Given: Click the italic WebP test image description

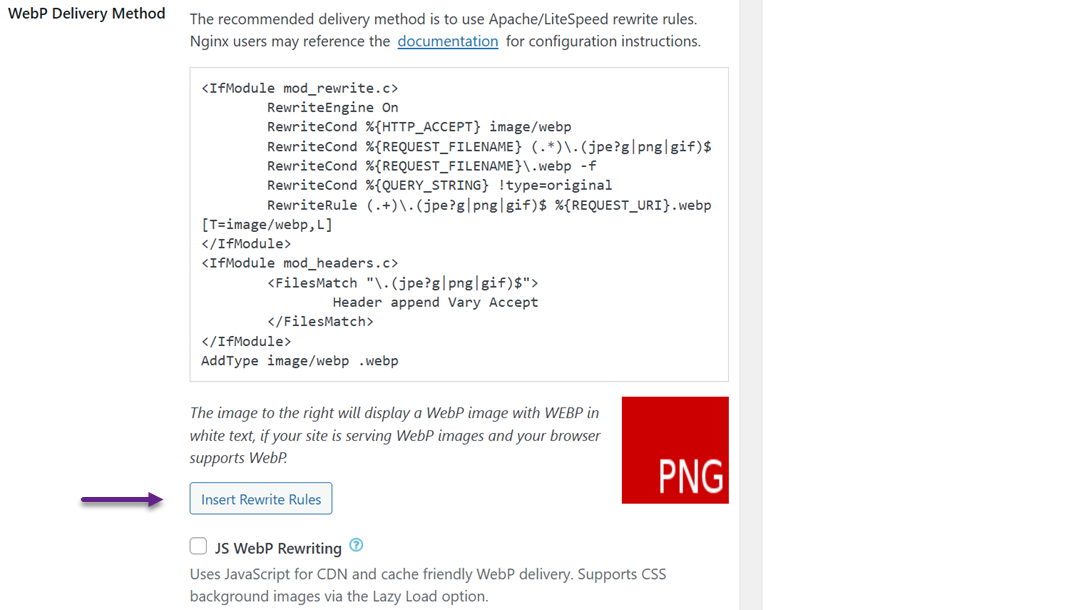Looking at the screenshot, I should [395, 435].
